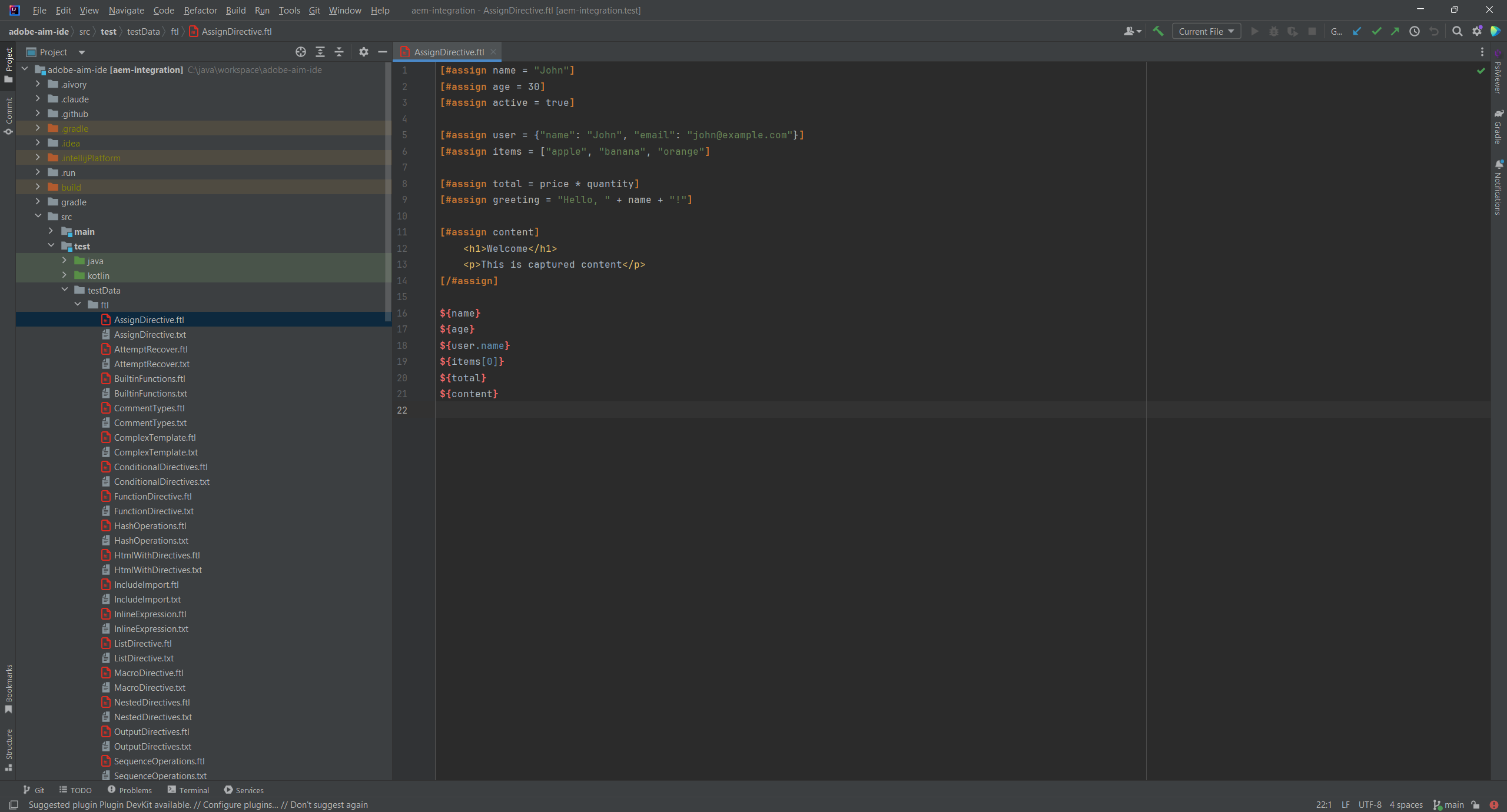Show Git history clock icon
The height and width of the screenshot is (812, 1507).
pos(1415,31)
